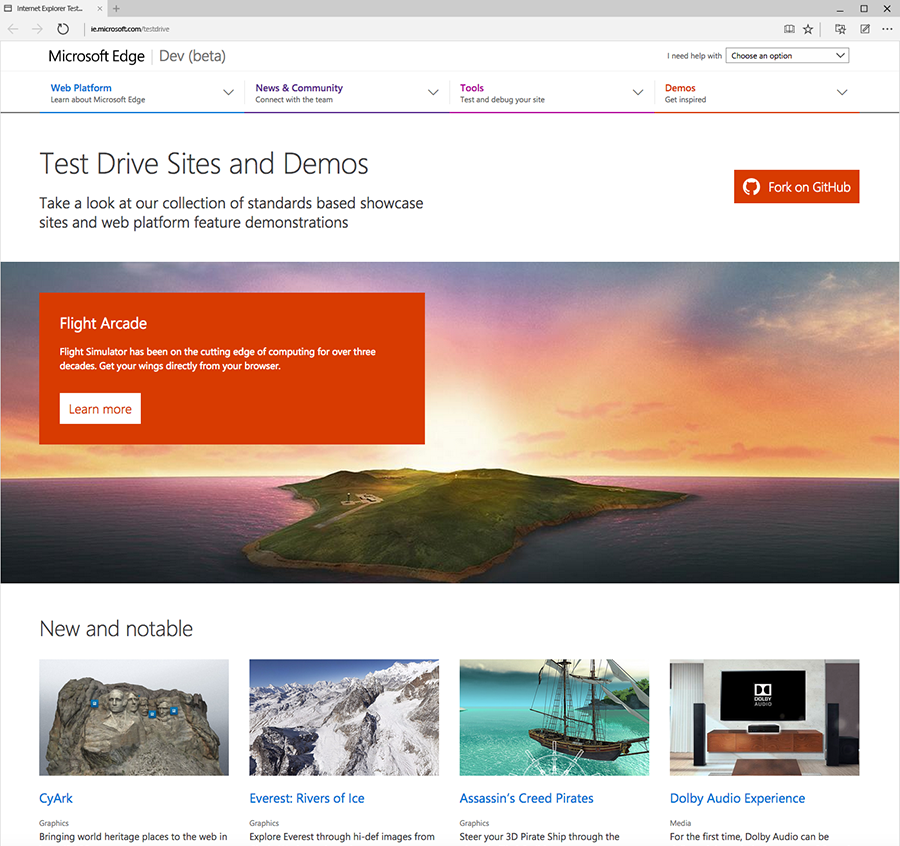The width and height of the screenshot is (900, 846).
Task: Make a web note with pen icon
Action: (865, 29)
